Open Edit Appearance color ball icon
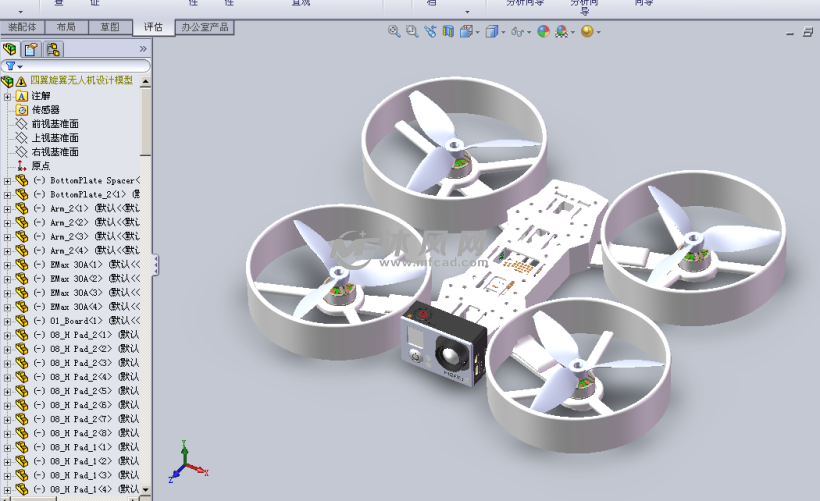This screenshot has height=501, width=820. 543,31
